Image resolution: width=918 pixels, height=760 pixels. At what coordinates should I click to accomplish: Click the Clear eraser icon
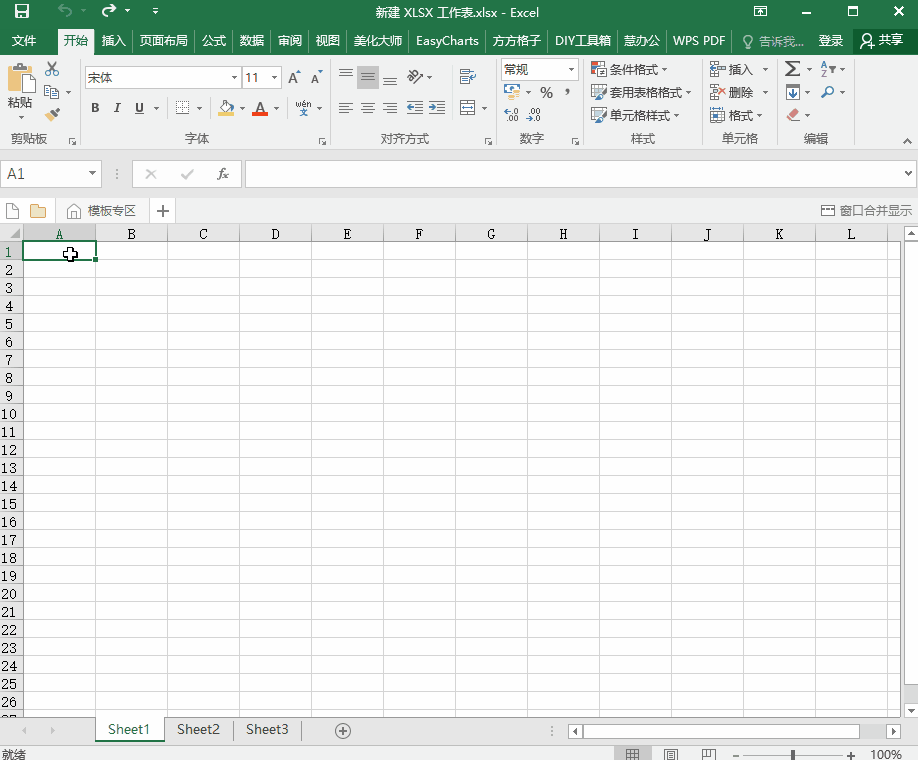coord(793,115)
